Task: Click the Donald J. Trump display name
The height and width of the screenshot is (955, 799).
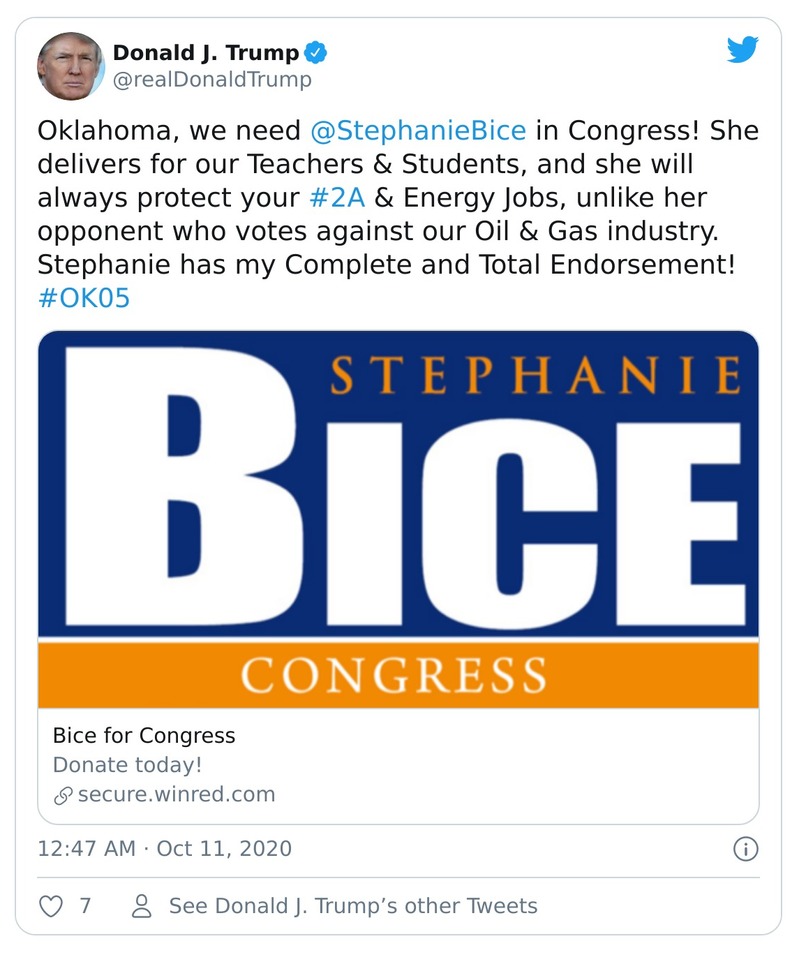Action: 205,53
